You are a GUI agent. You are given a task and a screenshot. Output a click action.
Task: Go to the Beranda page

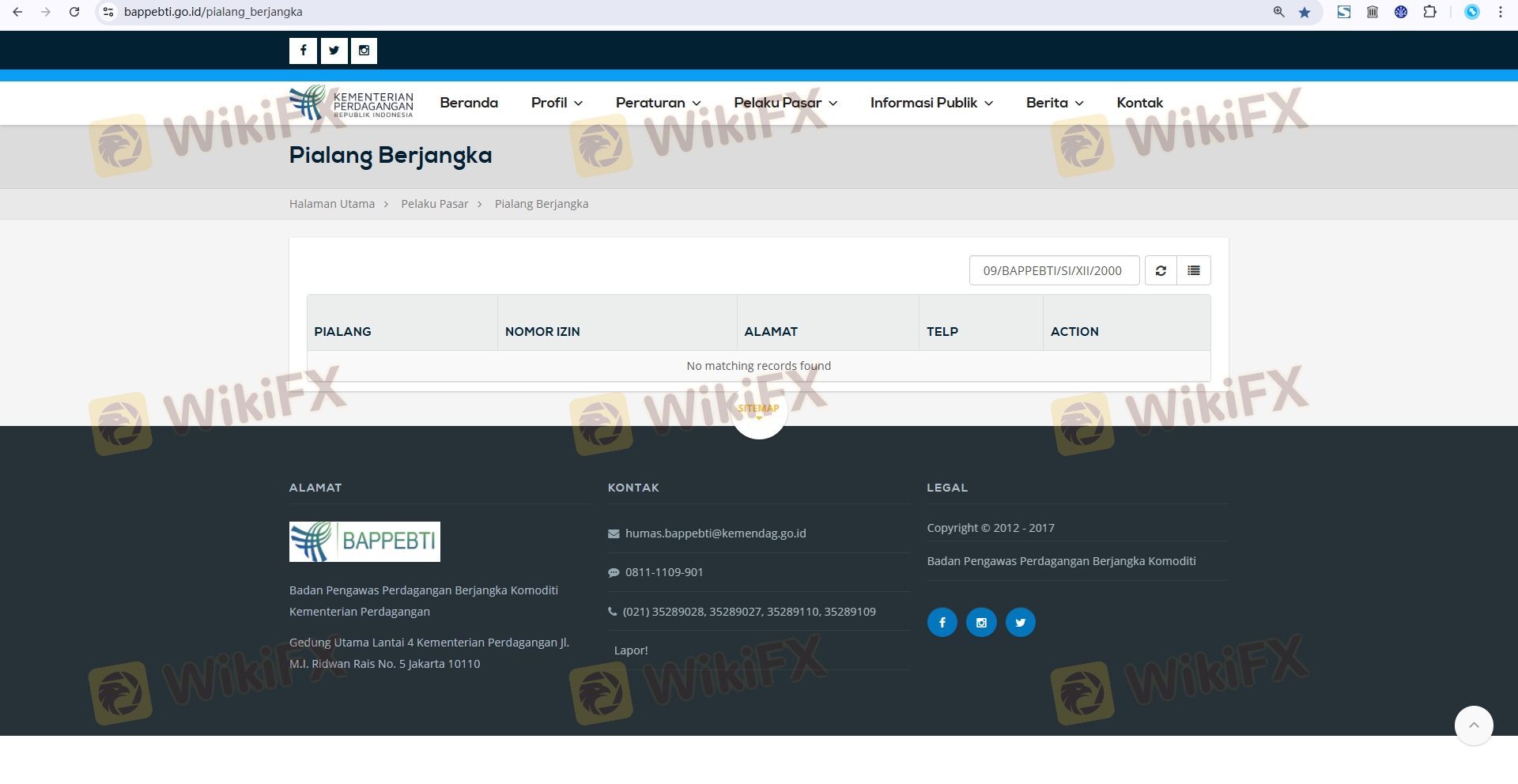pyautogui.click(x=469, y=103)
